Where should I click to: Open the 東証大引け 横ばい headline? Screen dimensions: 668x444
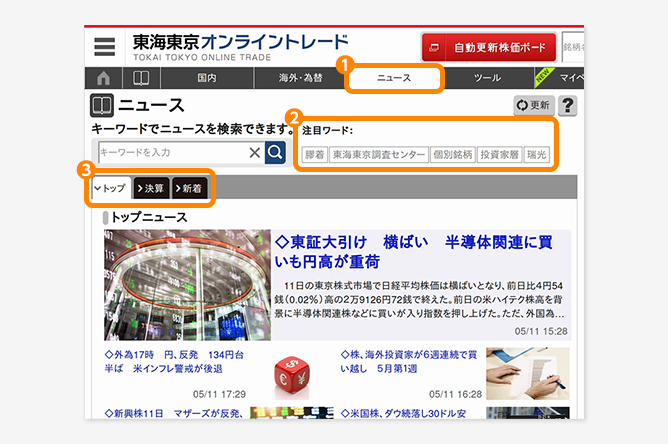point(413,252)
